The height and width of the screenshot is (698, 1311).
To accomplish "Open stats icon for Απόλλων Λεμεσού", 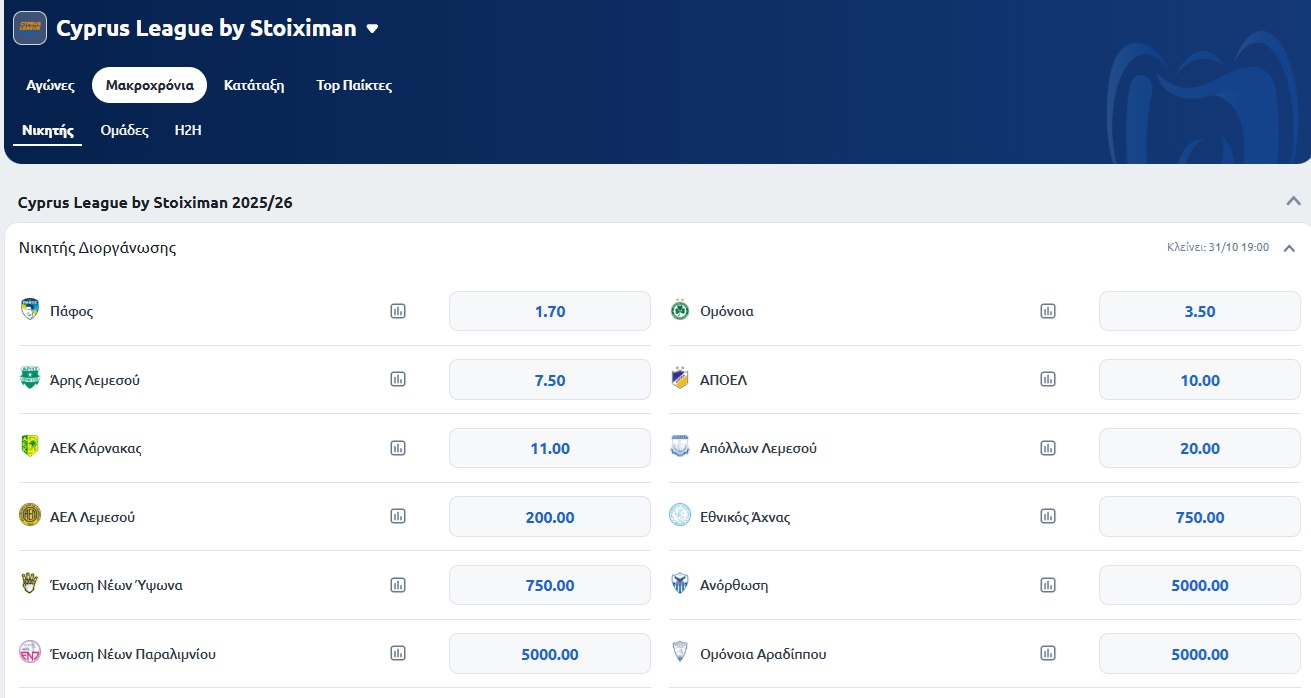I will point(1048,448).
